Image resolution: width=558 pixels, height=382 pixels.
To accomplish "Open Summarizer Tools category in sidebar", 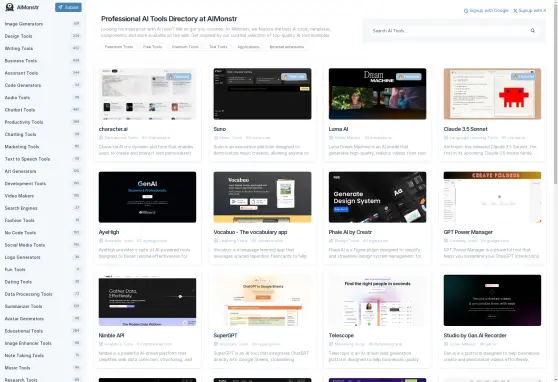I will coord(42,306).
